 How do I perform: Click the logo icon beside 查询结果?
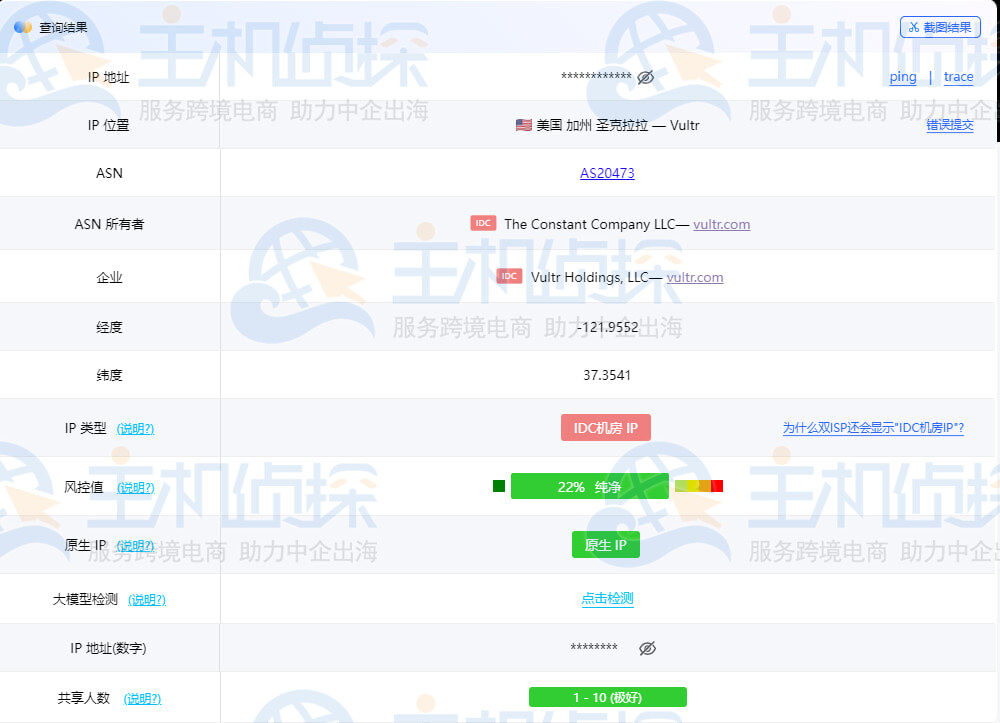coord(26,26)
